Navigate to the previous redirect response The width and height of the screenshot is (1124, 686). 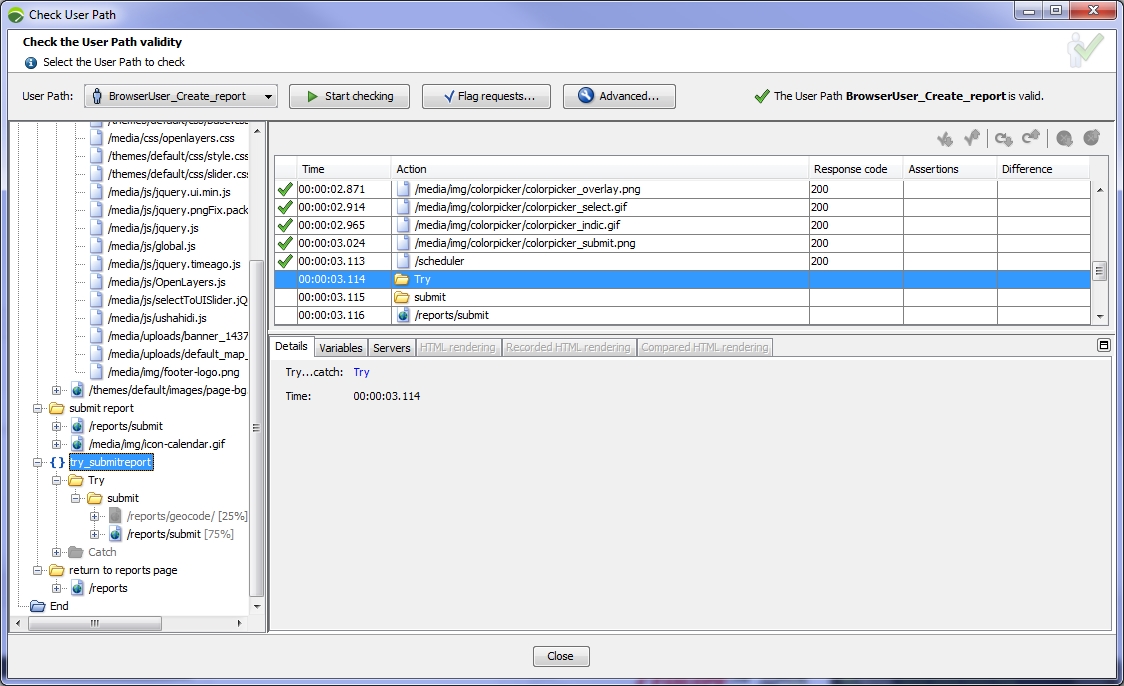coord(1030,138)
